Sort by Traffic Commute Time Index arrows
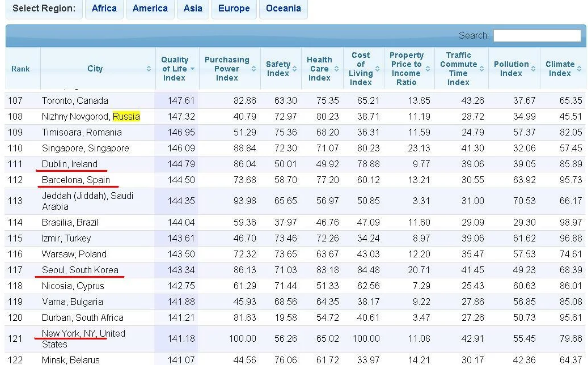588x374 pixels. point(482,69)
